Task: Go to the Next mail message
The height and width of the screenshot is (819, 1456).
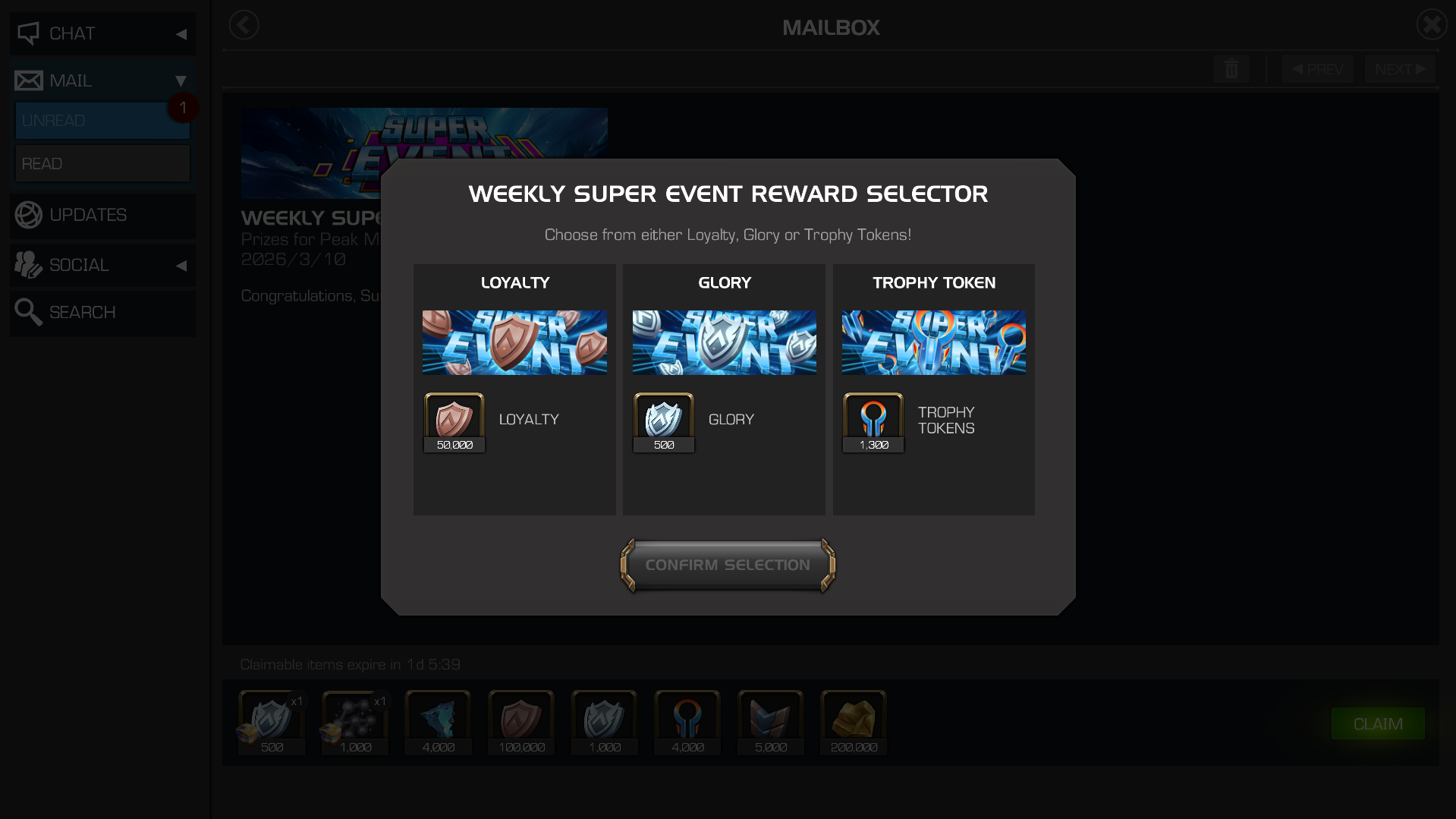Action: coord(1400,69)
